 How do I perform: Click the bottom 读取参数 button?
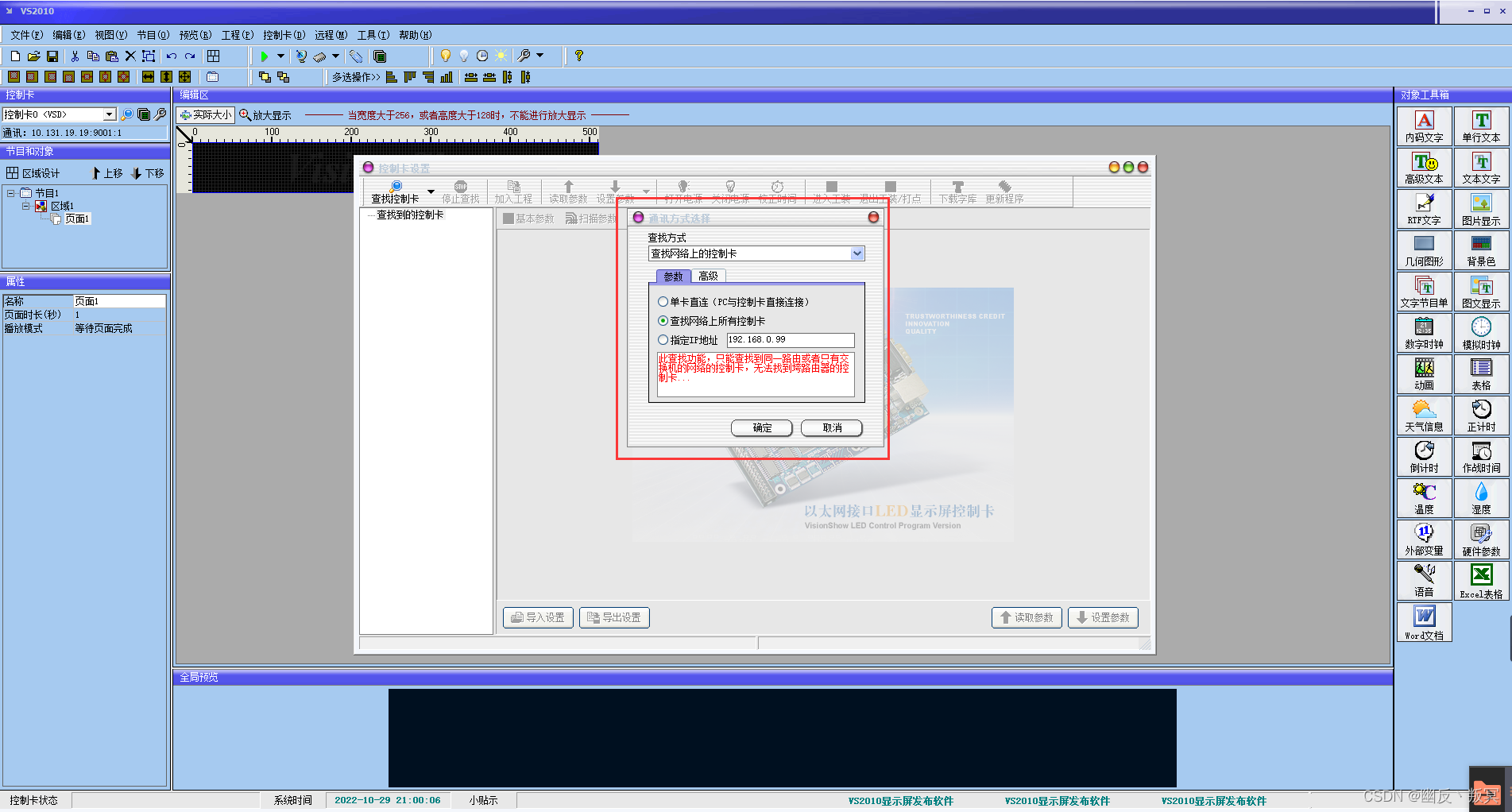(x=1027, y=617)
